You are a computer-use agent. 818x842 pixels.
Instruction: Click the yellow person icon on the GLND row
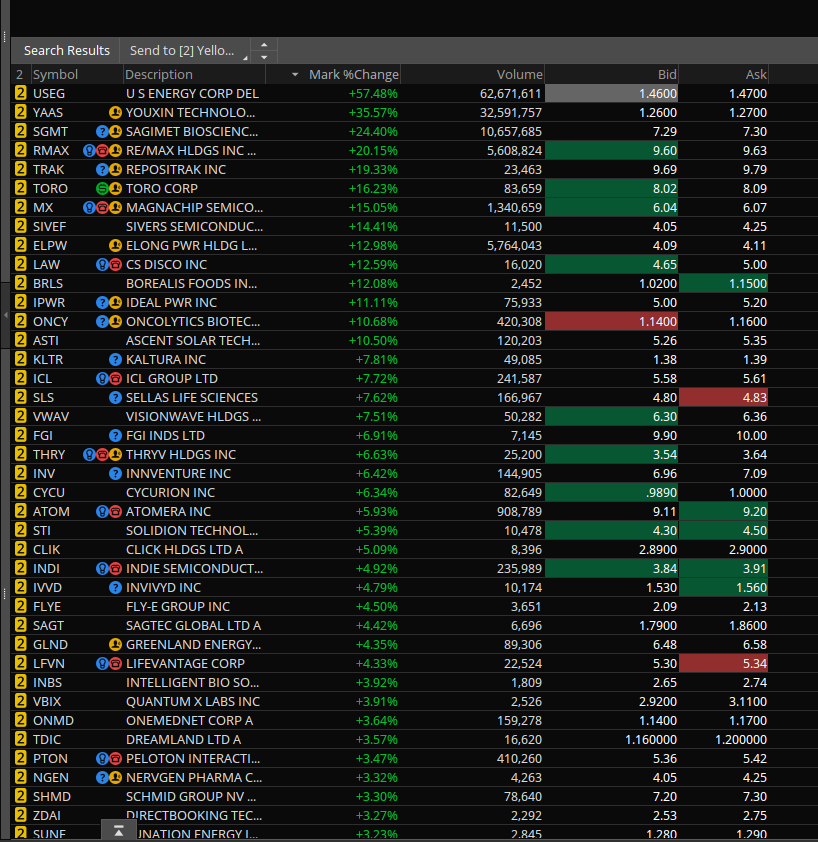[x=115, y=644]
